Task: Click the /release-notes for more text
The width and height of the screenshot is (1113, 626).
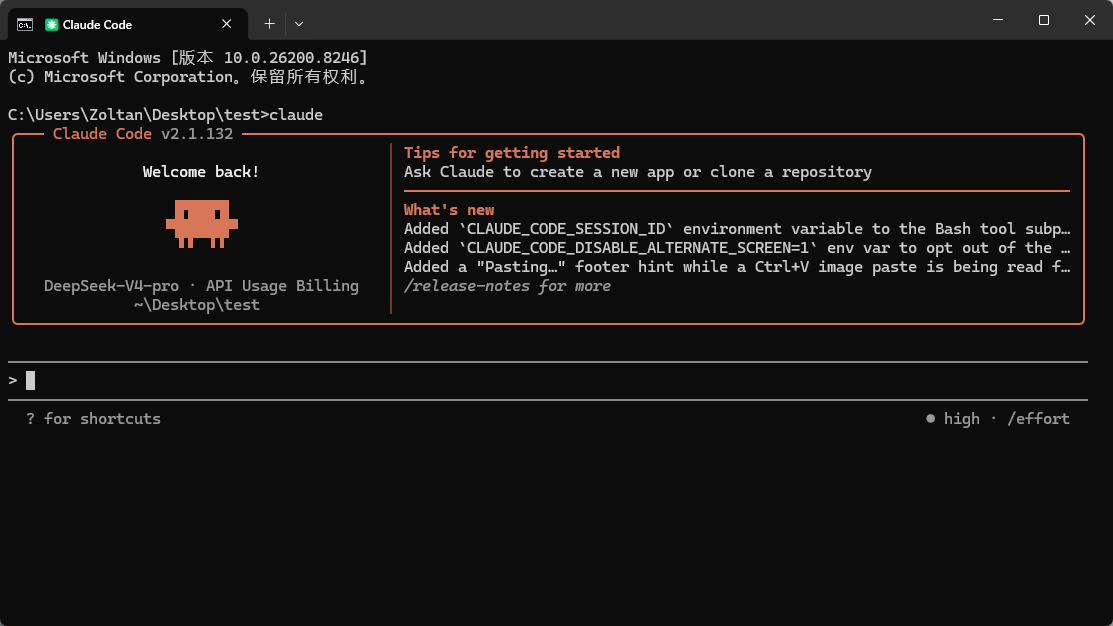Action: [507, 286]
